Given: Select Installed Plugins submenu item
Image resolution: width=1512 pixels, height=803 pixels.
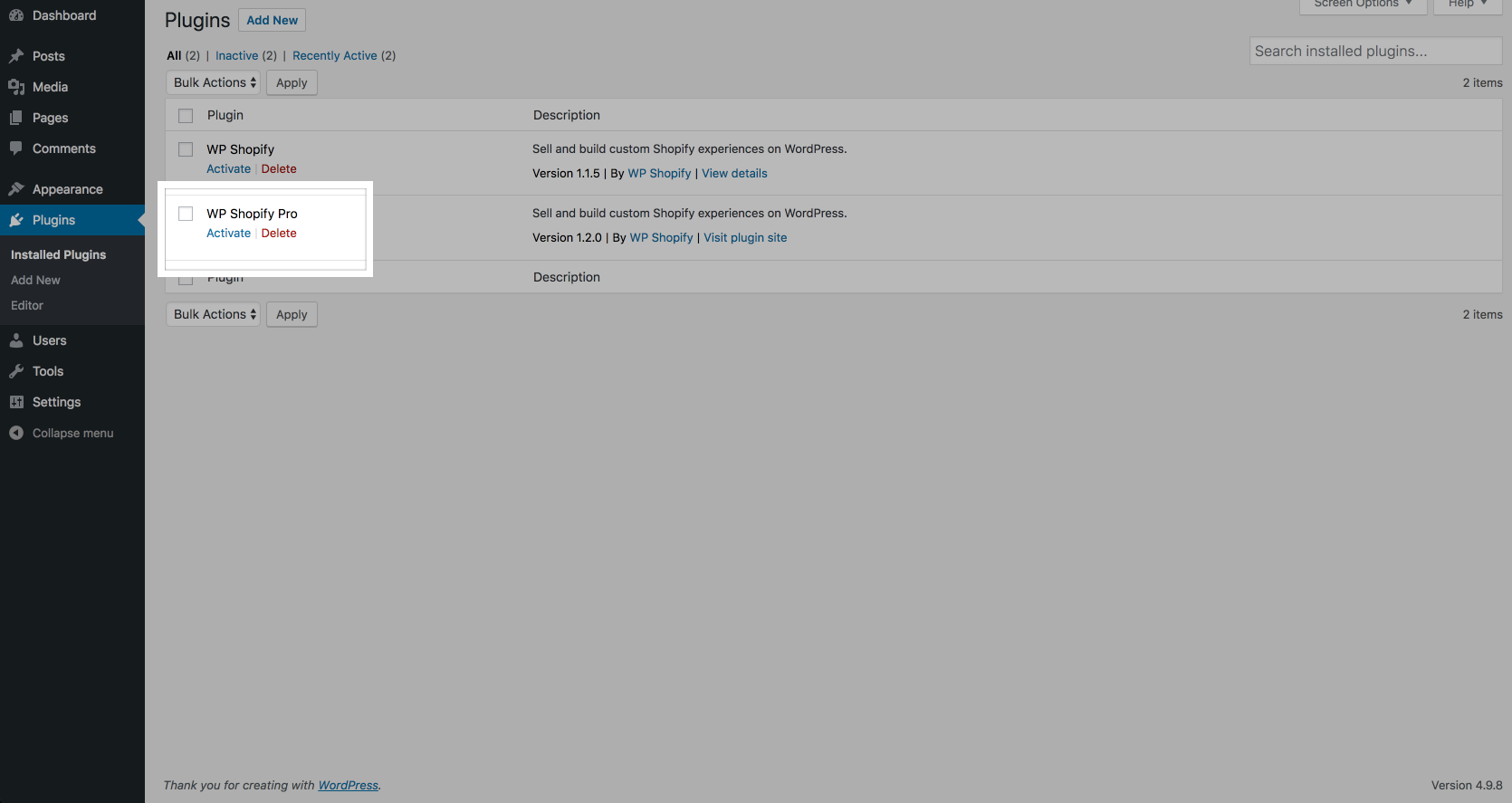Looking at the screenshot, I should coord(59,254).
